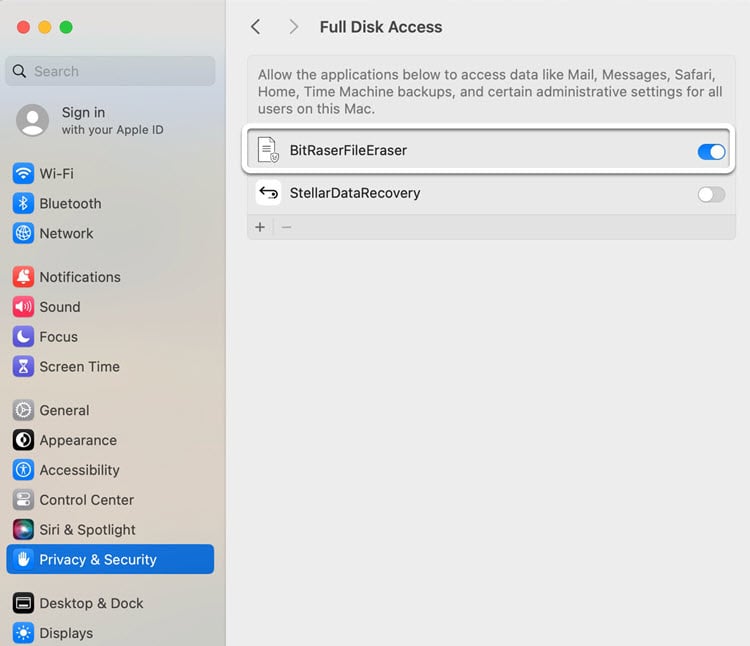Open the Sound speaker icon
This screenshot has width=750, height=646.
click(x=23, y=307)
